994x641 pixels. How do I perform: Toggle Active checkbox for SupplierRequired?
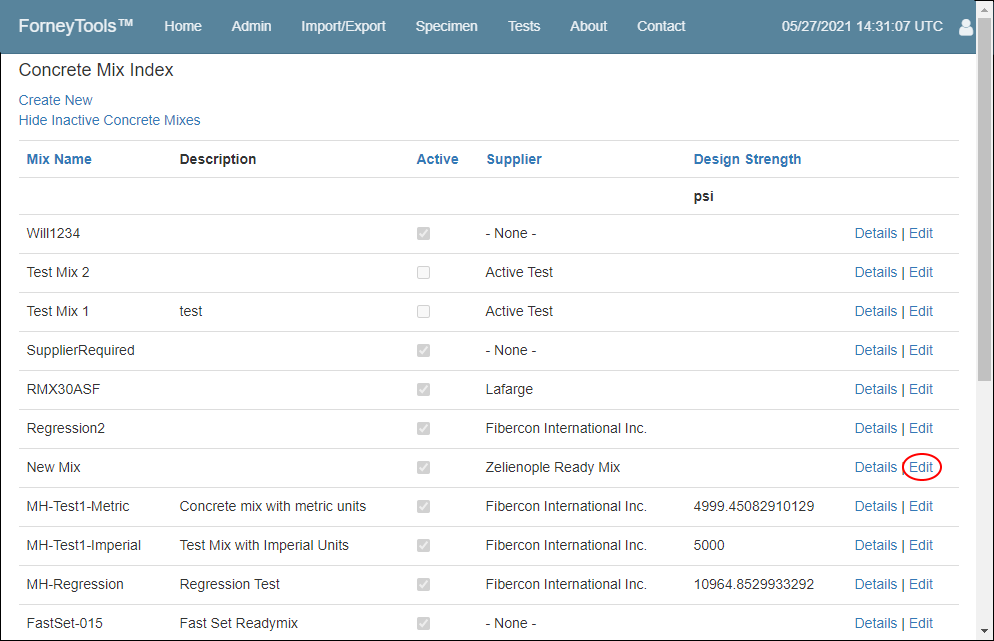coord(423,351)
